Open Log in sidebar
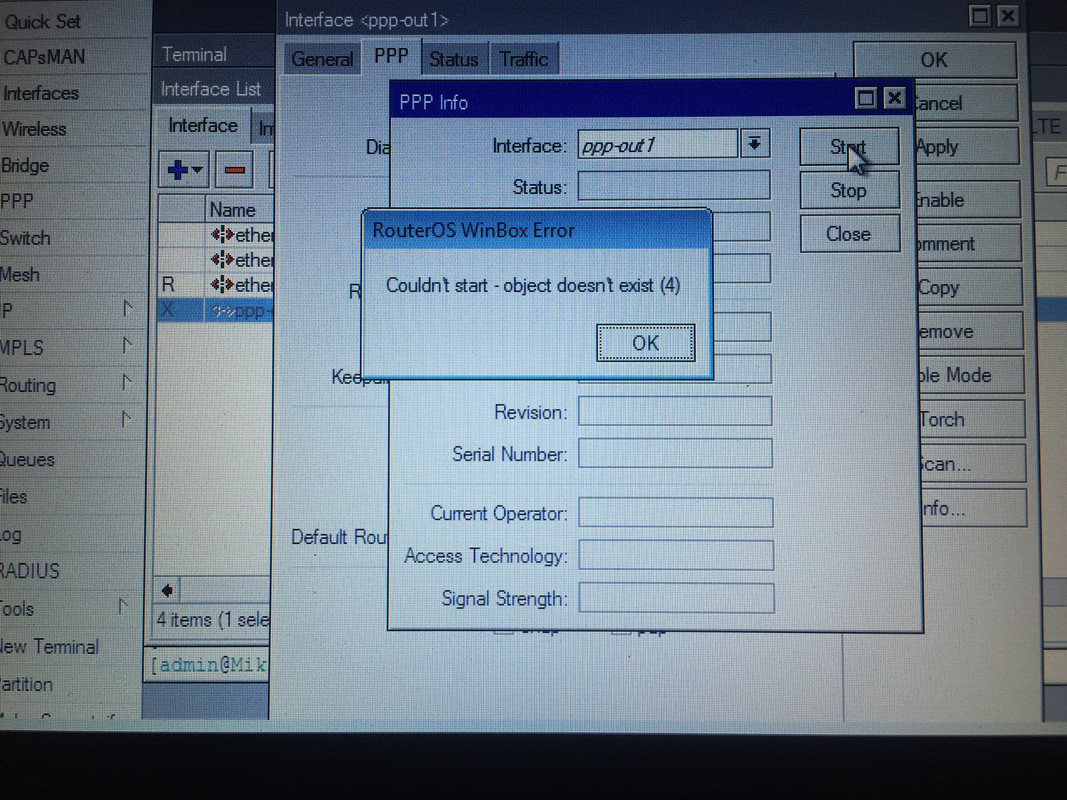Screen dimensions: 1067x800 pyautogui.click(x=11, y=535)
